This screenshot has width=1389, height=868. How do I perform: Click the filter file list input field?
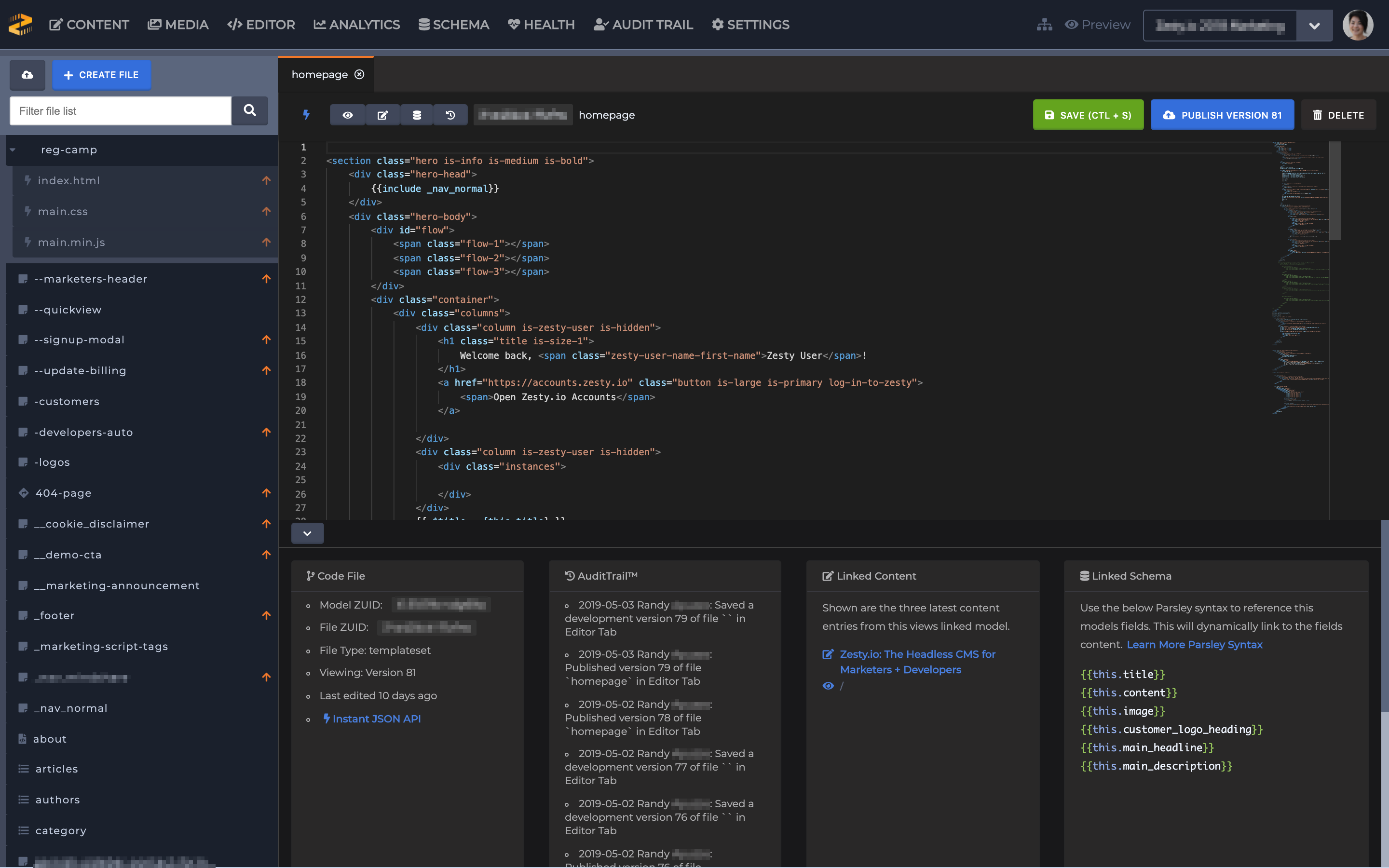coord(119,110)
